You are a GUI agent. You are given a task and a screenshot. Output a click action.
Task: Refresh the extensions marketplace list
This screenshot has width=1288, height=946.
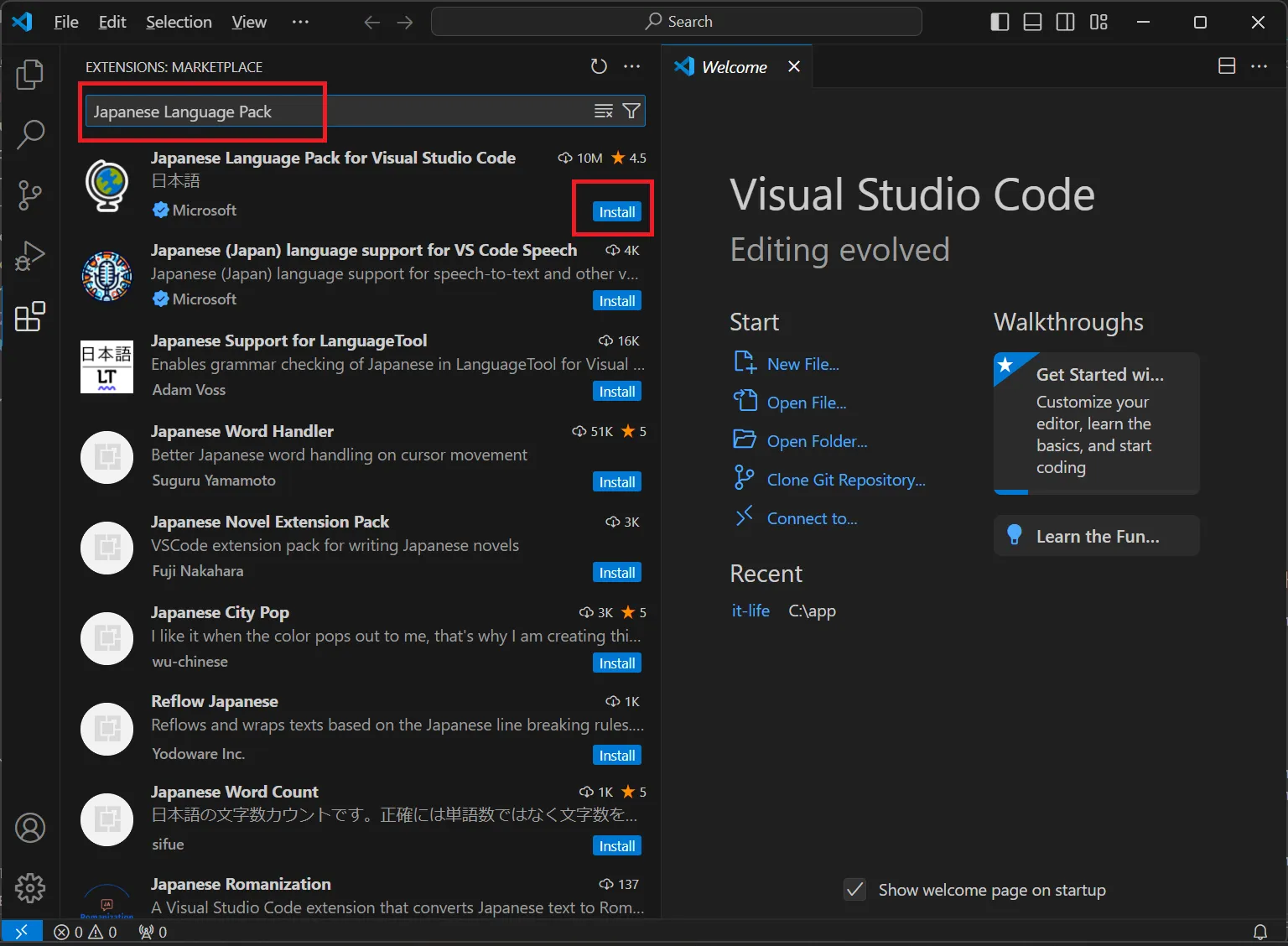(x=599, y=66)
